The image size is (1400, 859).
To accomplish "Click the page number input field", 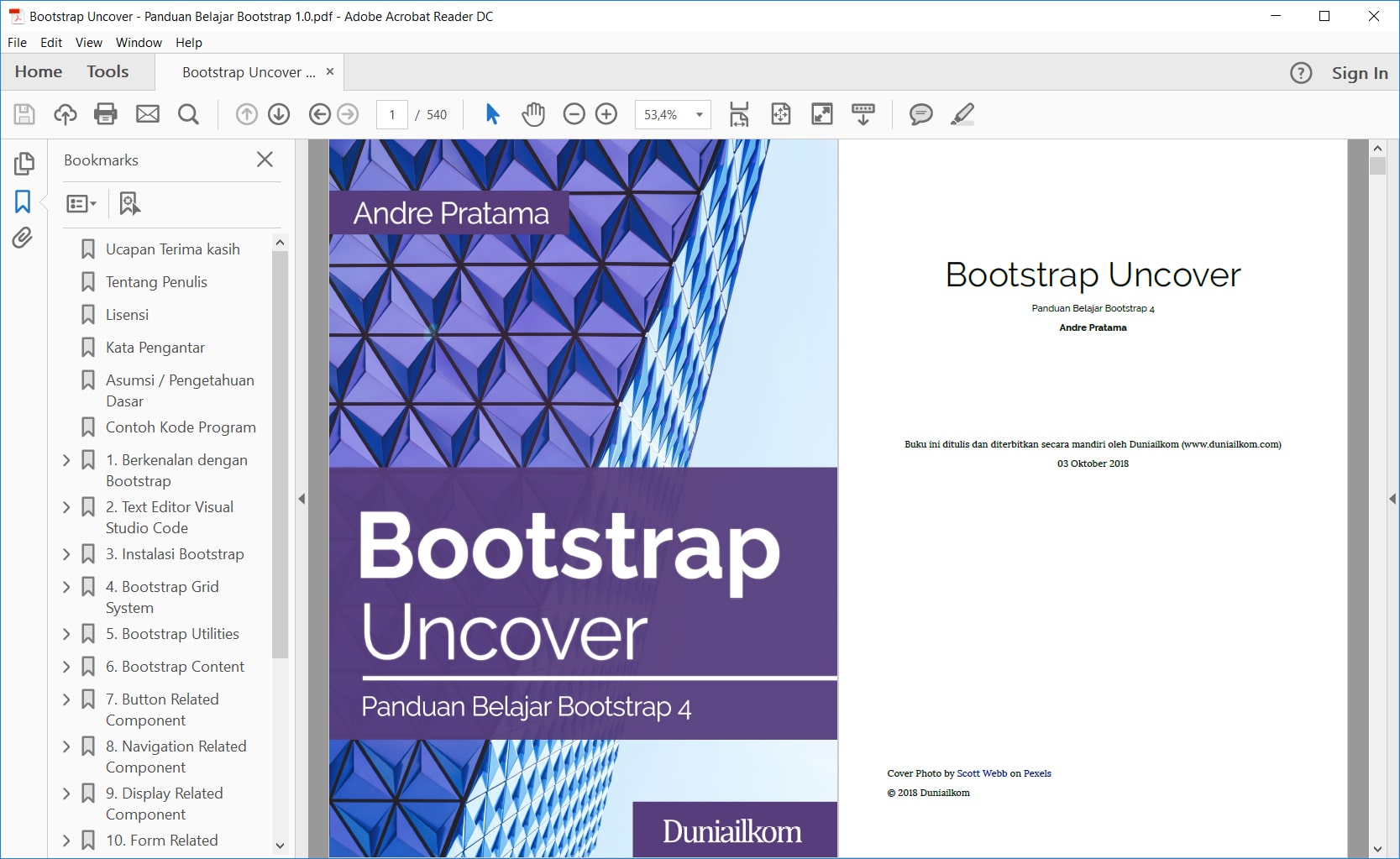I will point(392,114).
